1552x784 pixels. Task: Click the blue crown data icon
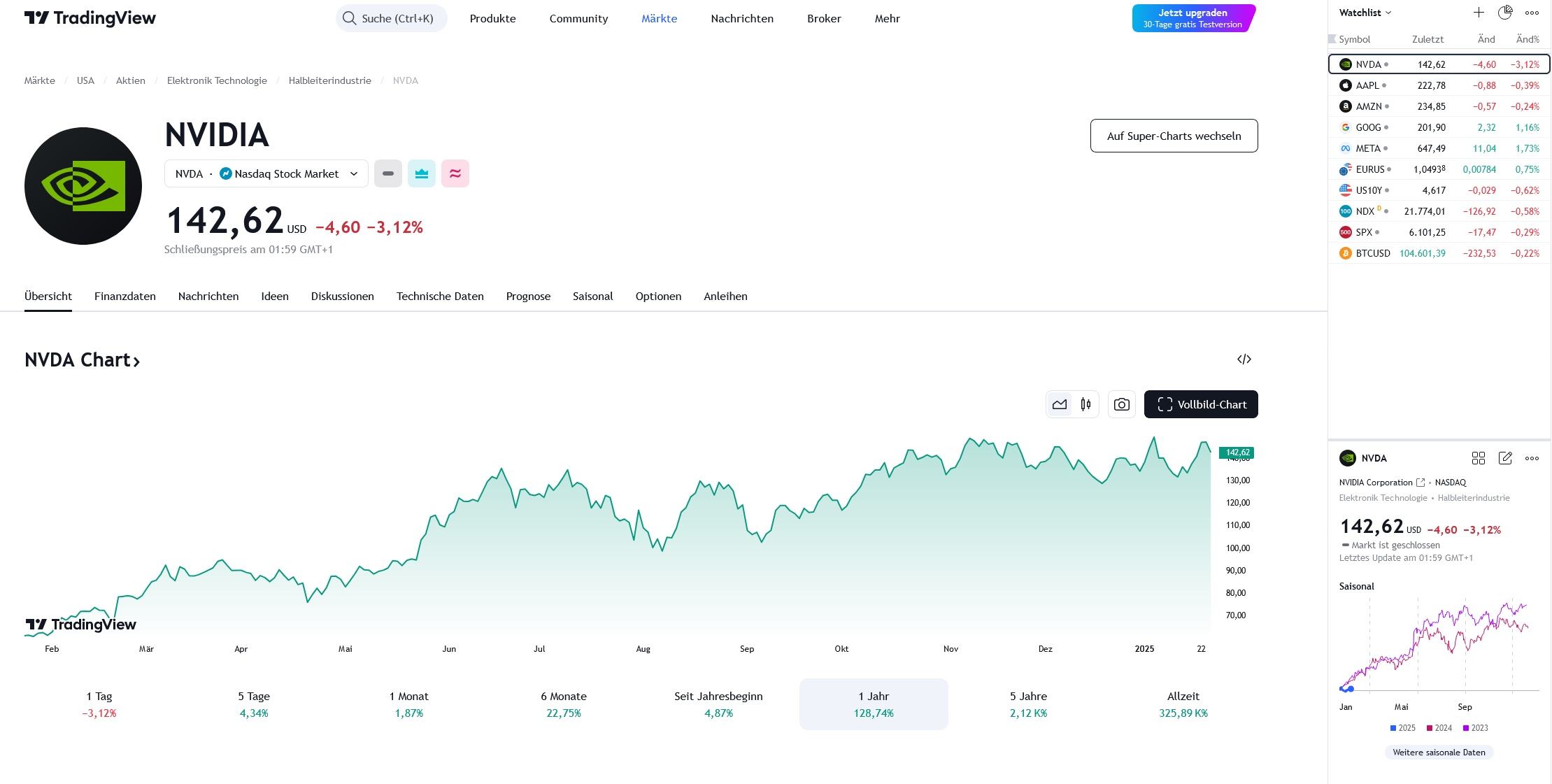422,173
